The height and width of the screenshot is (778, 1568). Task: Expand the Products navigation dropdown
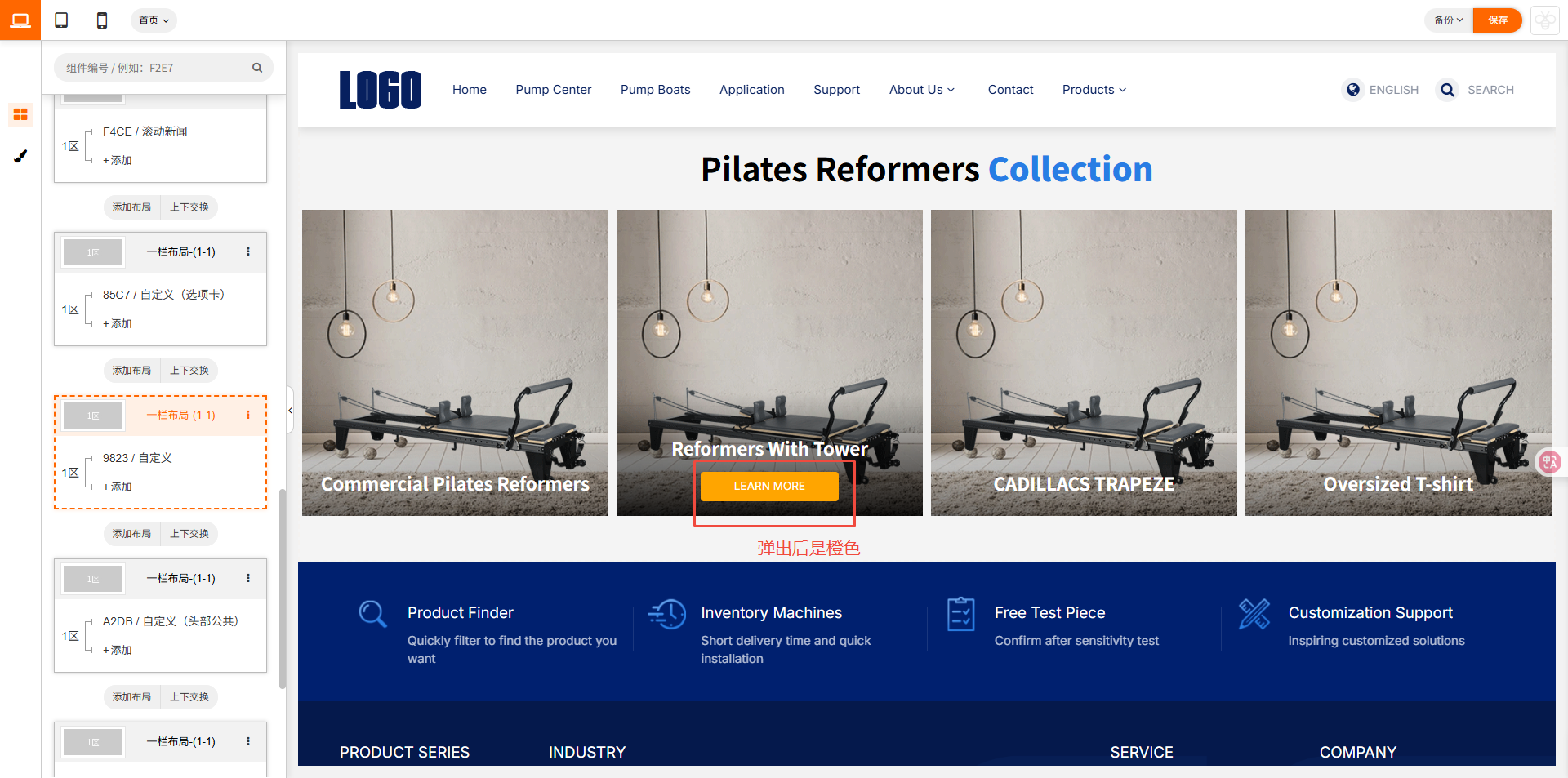click(x=1094, y=90)
